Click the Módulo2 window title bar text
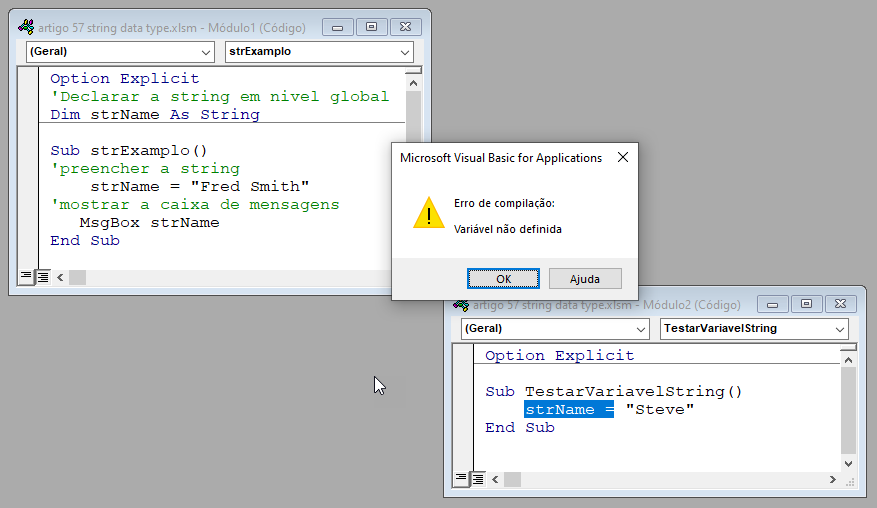The width and height of the screenshot is (877, 508). 607,305
